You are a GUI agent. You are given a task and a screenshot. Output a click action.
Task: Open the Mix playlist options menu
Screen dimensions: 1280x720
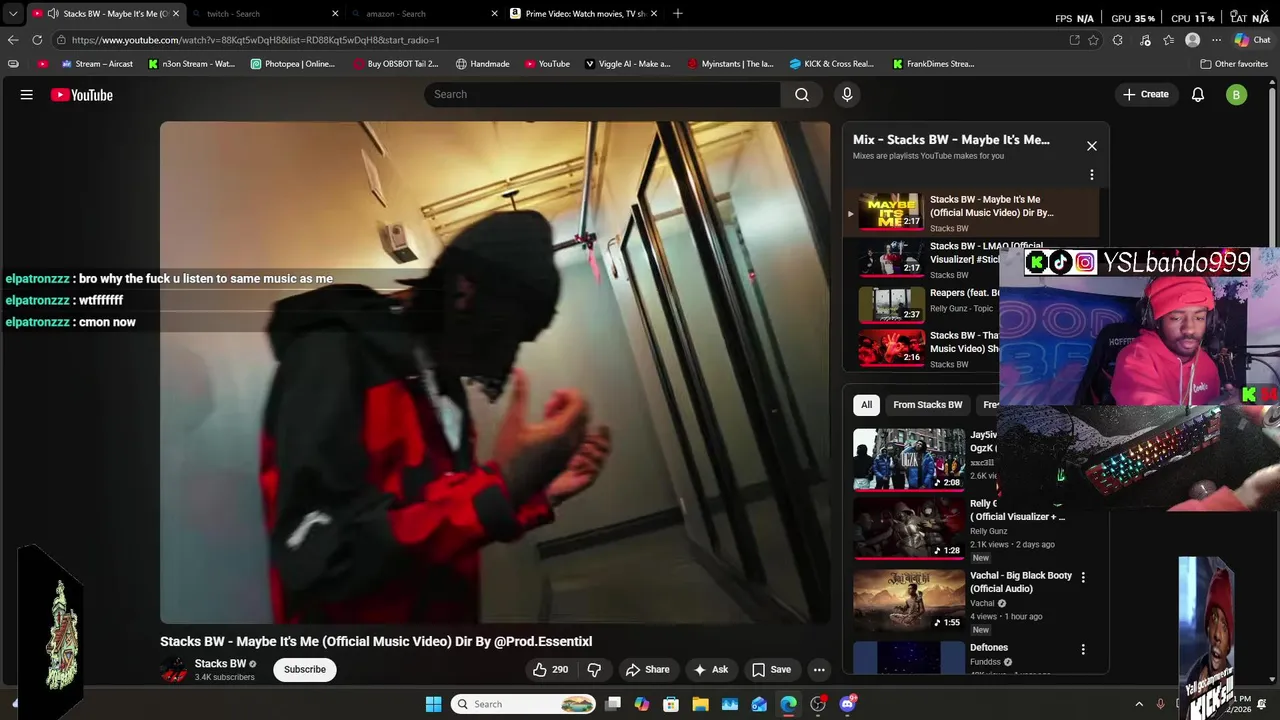click(x=1092, y=175)
